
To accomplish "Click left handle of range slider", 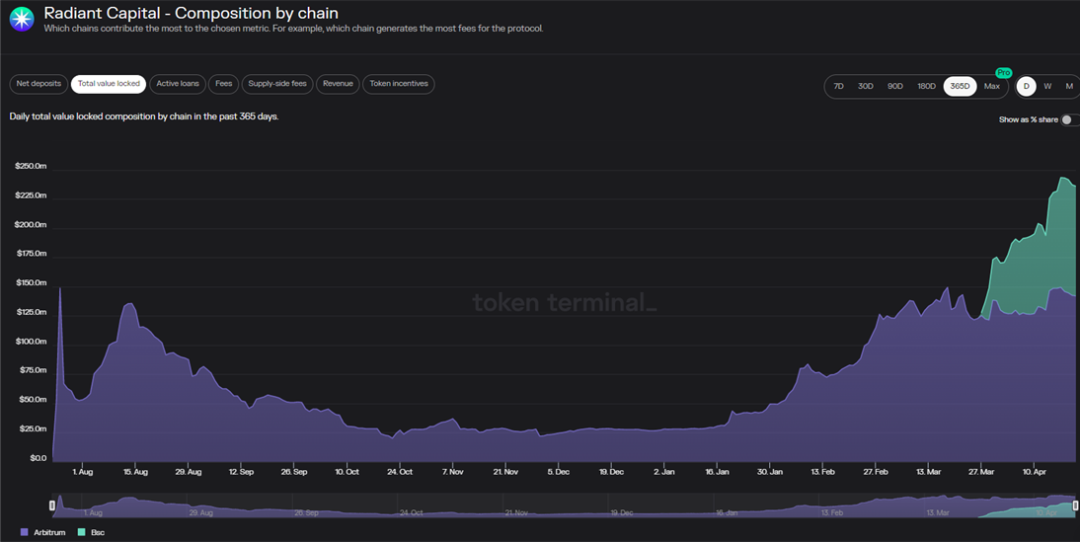I will (52, 505).
